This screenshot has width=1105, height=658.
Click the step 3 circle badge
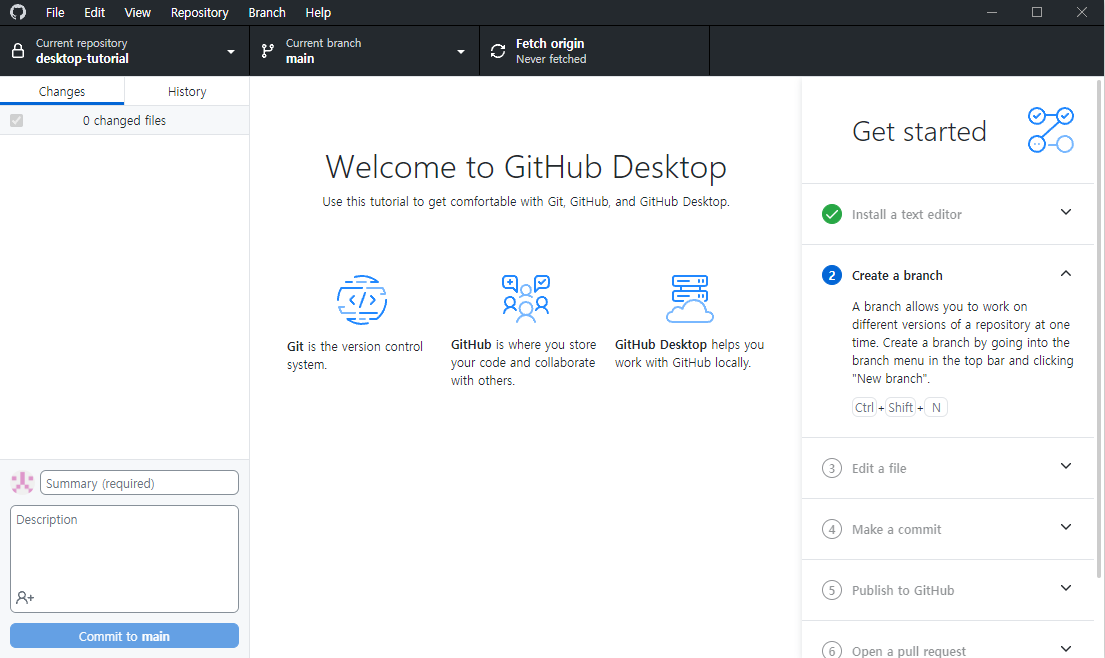click(832, 468)
